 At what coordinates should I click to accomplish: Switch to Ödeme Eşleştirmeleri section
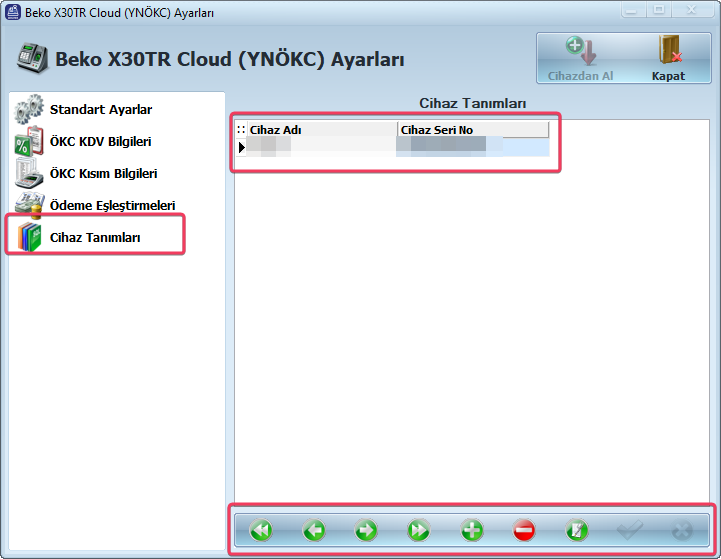pos(112,206)
